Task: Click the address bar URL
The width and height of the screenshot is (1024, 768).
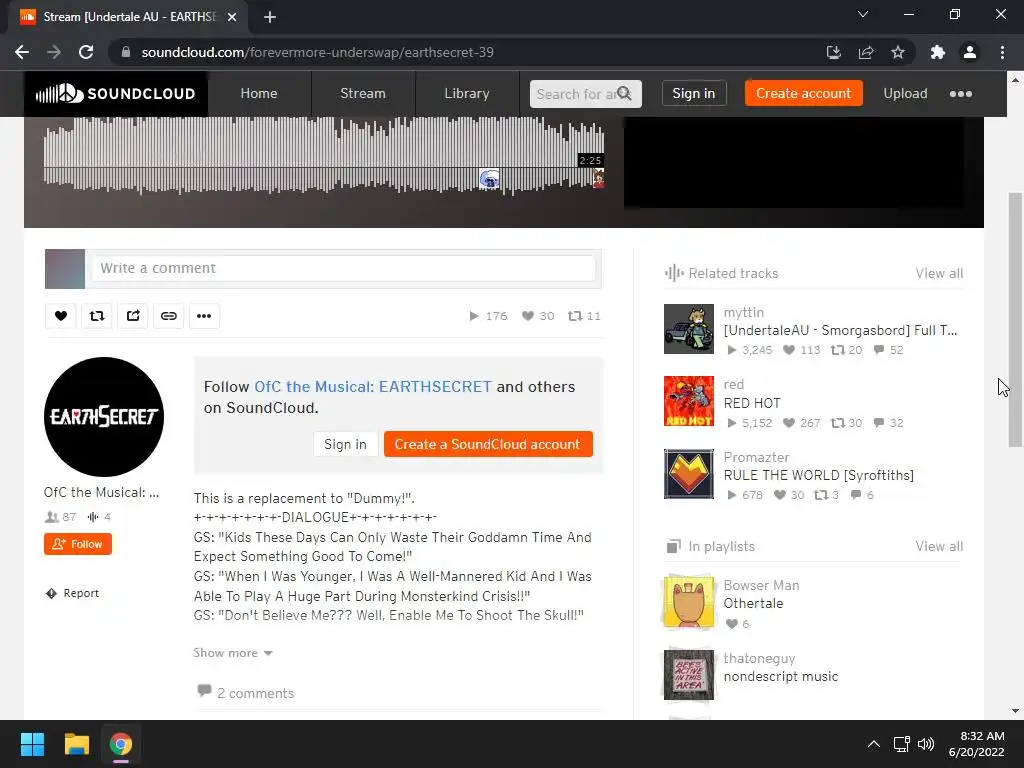Action: click(317, 52)
